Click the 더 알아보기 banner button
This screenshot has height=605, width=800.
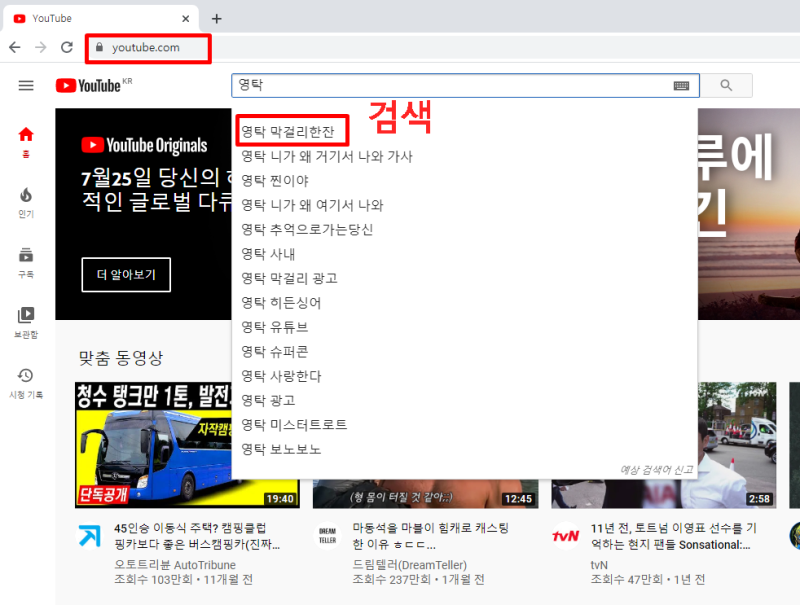(126, 275)
